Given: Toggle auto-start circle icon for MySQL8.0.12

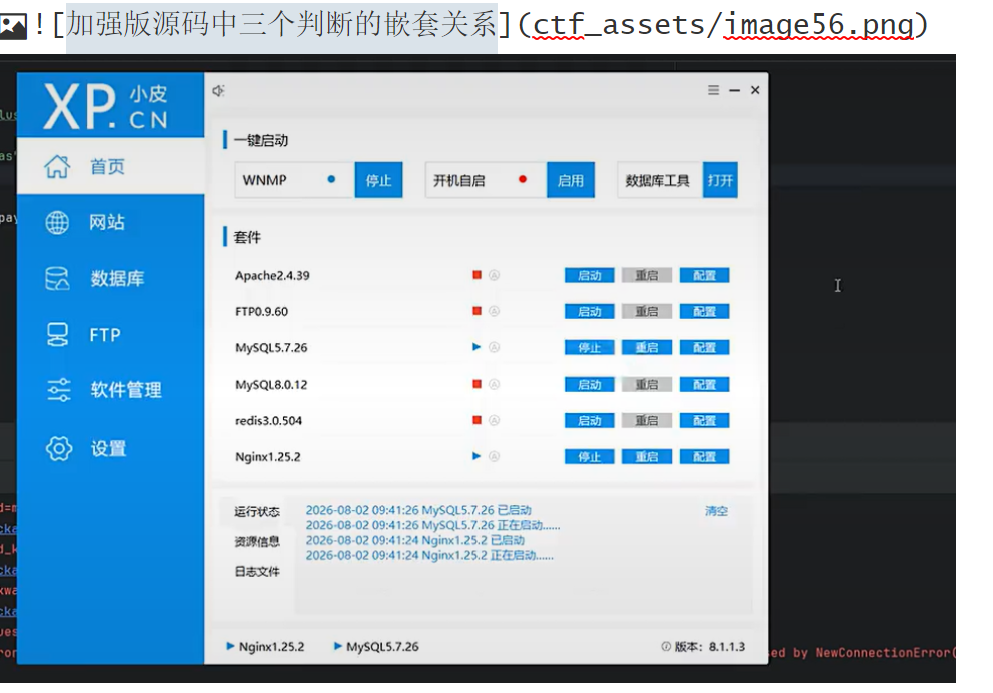Looking at the screenshot, I should [495, 384].
